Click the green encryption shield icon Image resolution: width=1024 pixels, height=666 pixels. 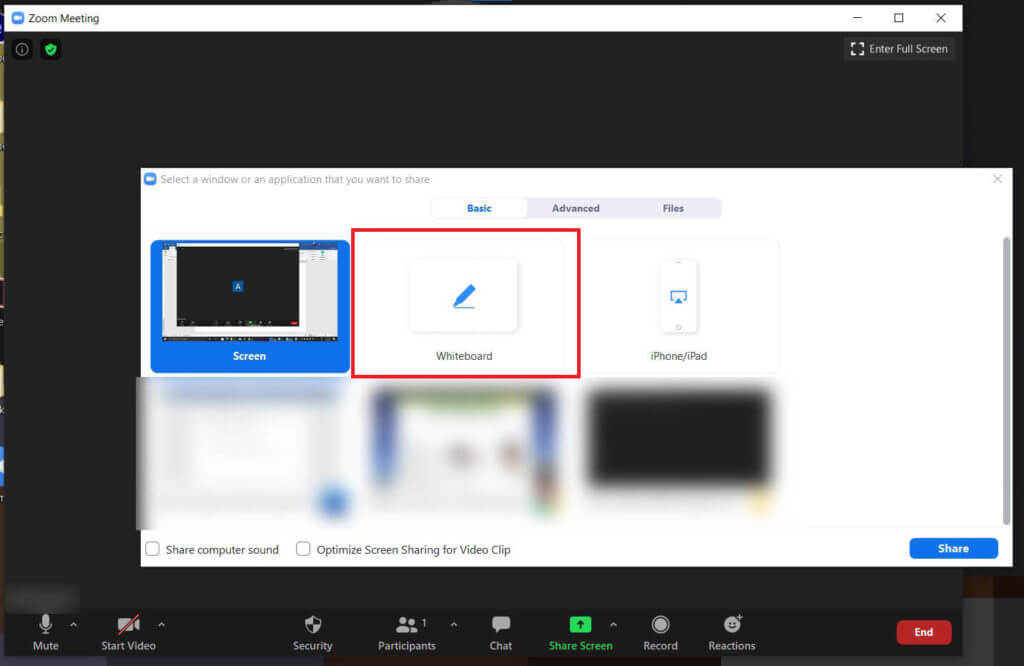tap(50, 50)
